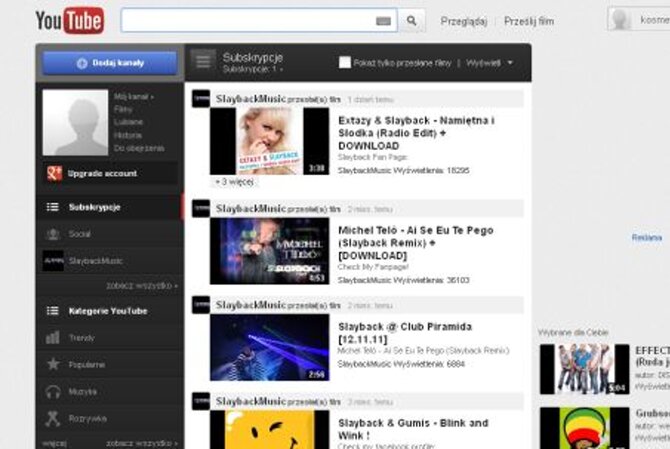Open Michel Teló - Ai Se Eu Te Pego title
Screen dimensions: 670x449
point(416,243)
